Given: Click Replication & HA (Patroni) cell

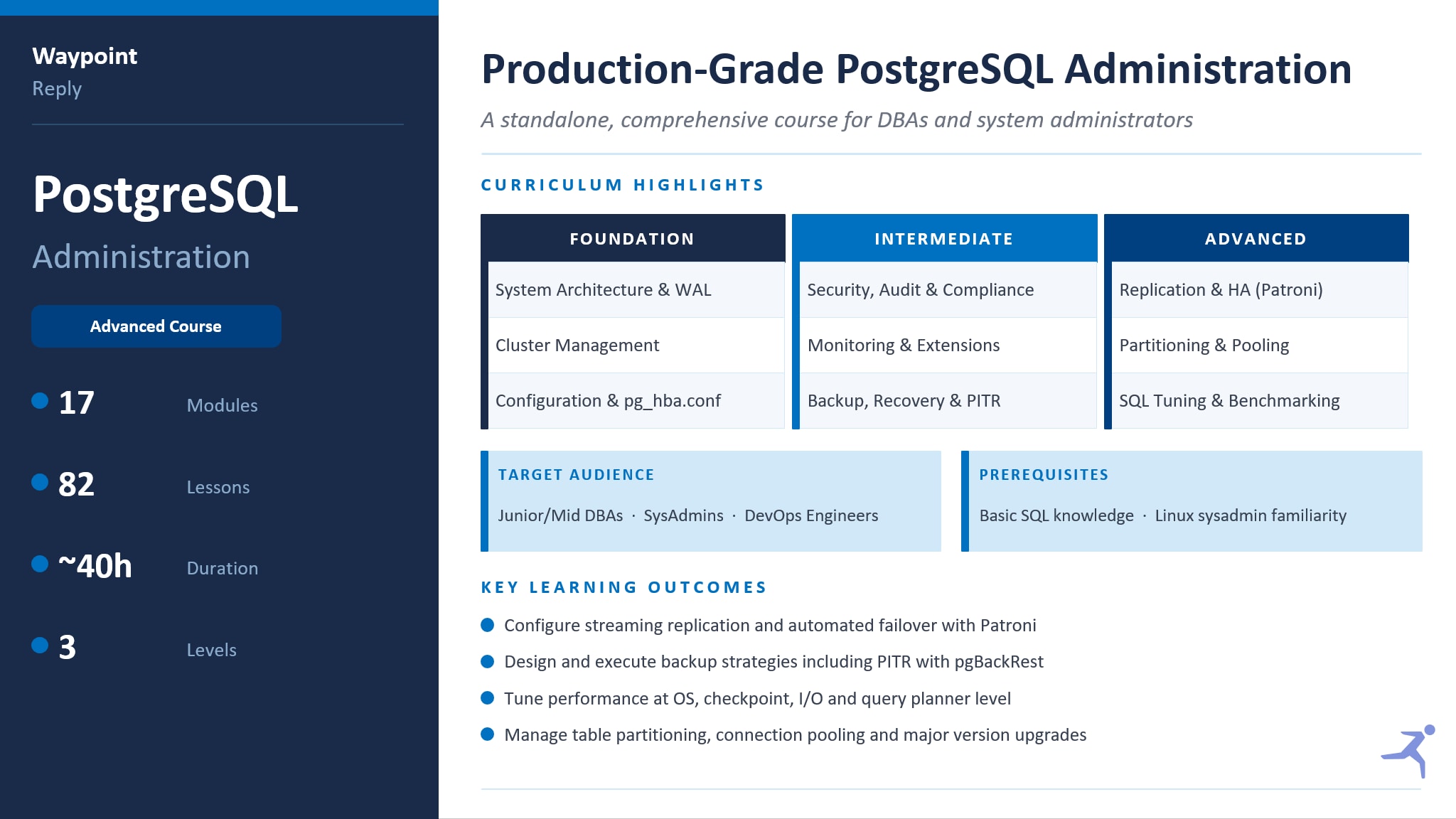Looking at the screenshot, I should click(1259, 290).
